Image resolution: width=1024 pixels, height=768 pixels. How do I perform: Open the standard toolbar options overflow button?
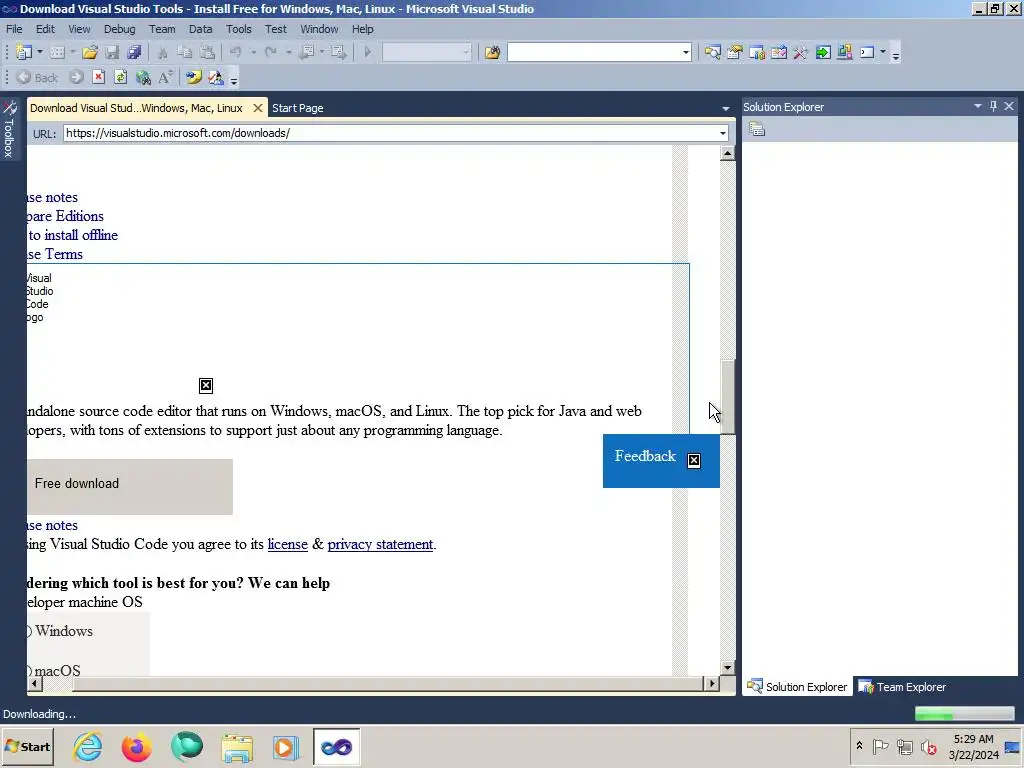[x=896, y=56]
